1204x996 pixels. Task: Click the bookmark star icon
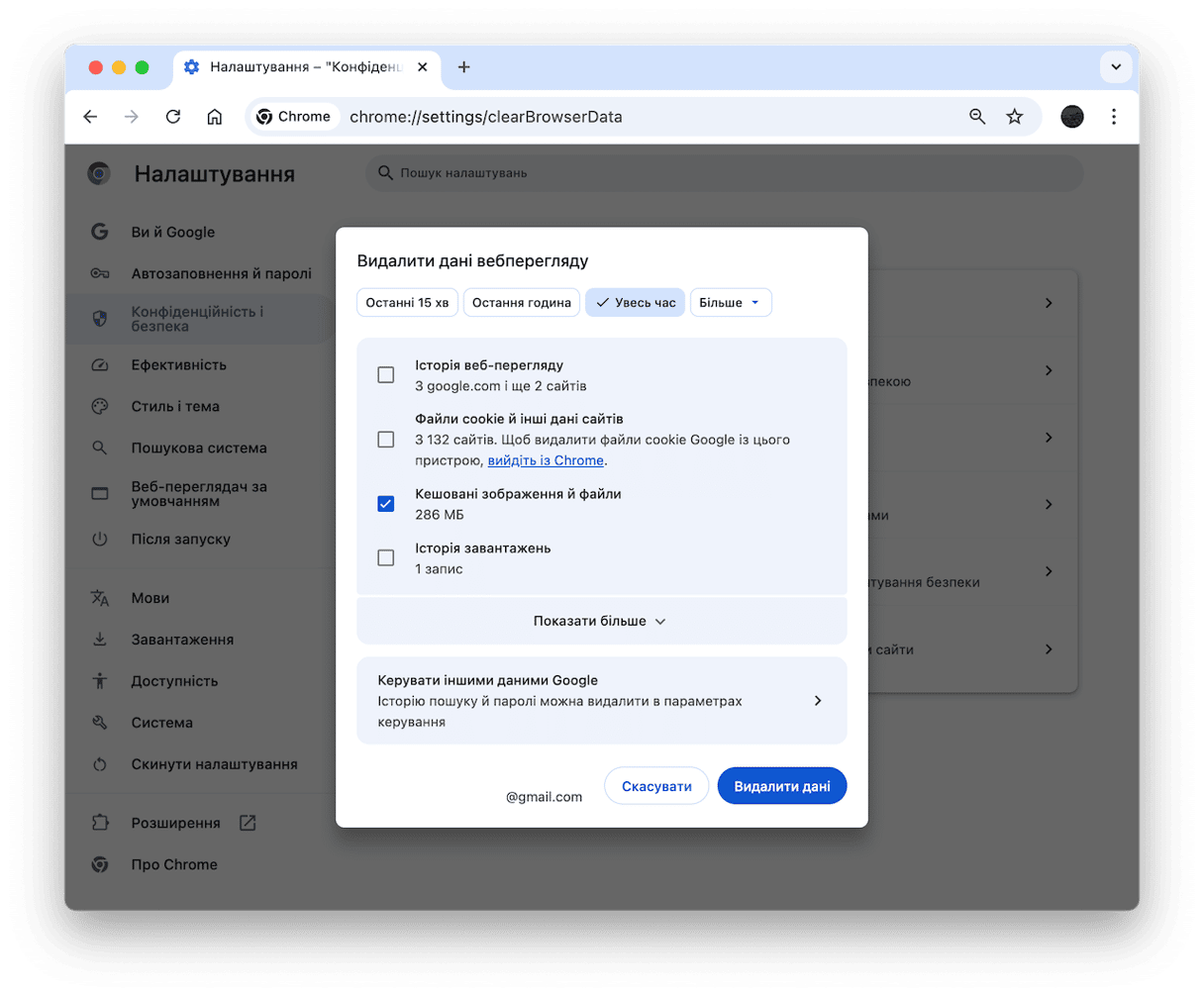[x=1014, y=117]
